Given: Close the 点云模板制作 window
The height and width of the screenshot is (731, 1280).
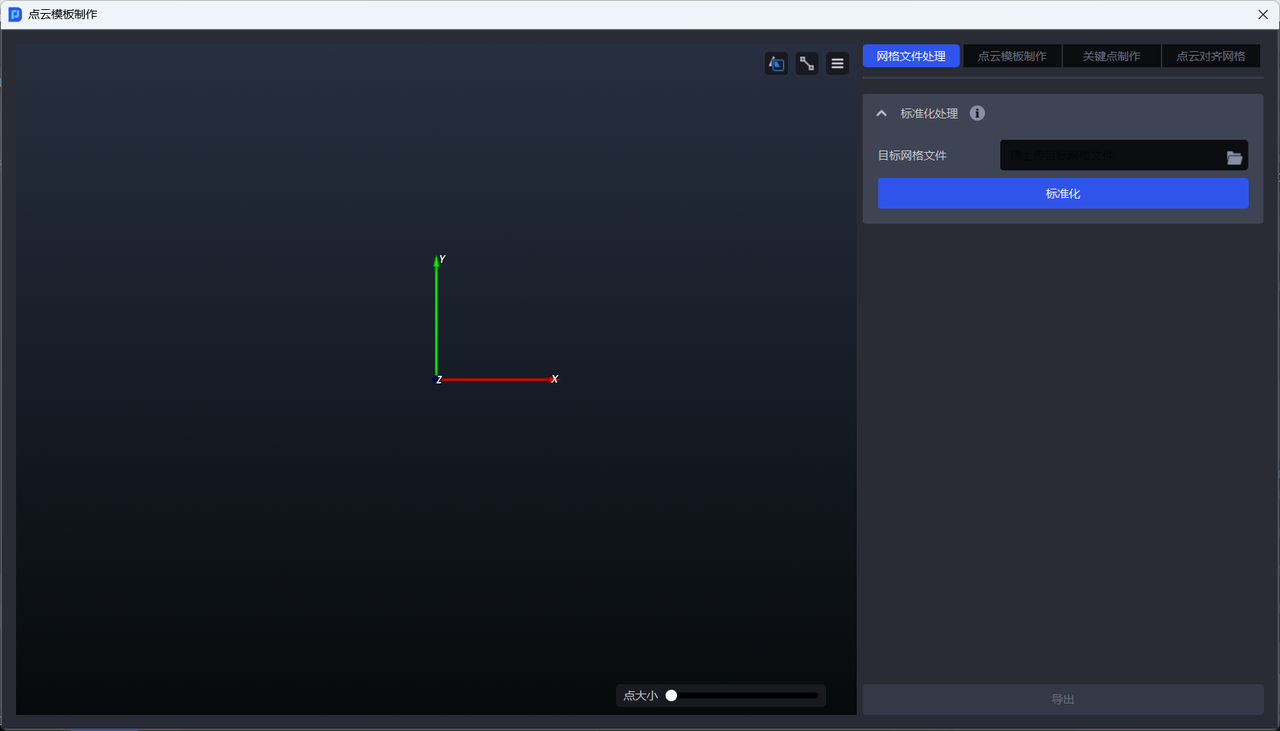Looking at the screenshot, I should (1263, 14).
